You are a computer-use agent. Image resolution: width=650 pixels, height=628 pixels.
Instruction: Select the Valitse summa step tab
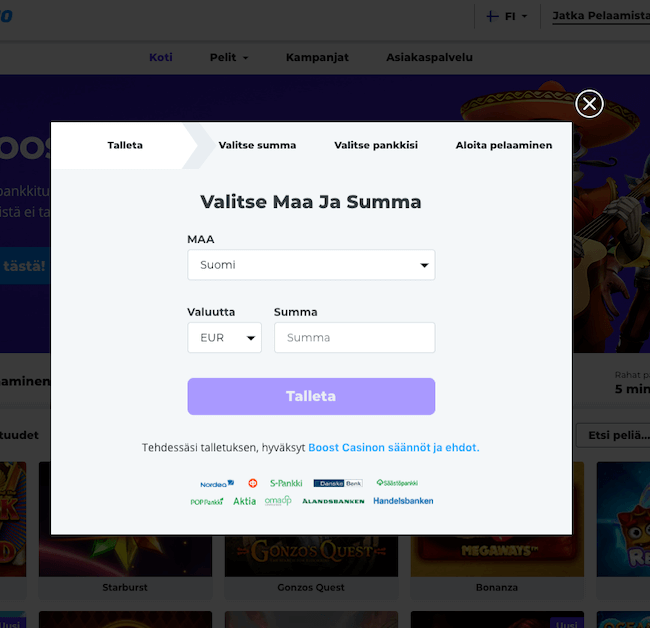tap(257, 145)
